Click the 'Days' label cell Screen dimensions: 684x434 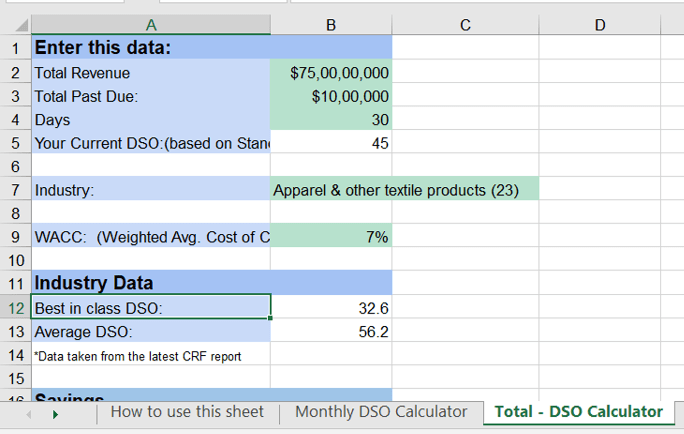(151, 120)
